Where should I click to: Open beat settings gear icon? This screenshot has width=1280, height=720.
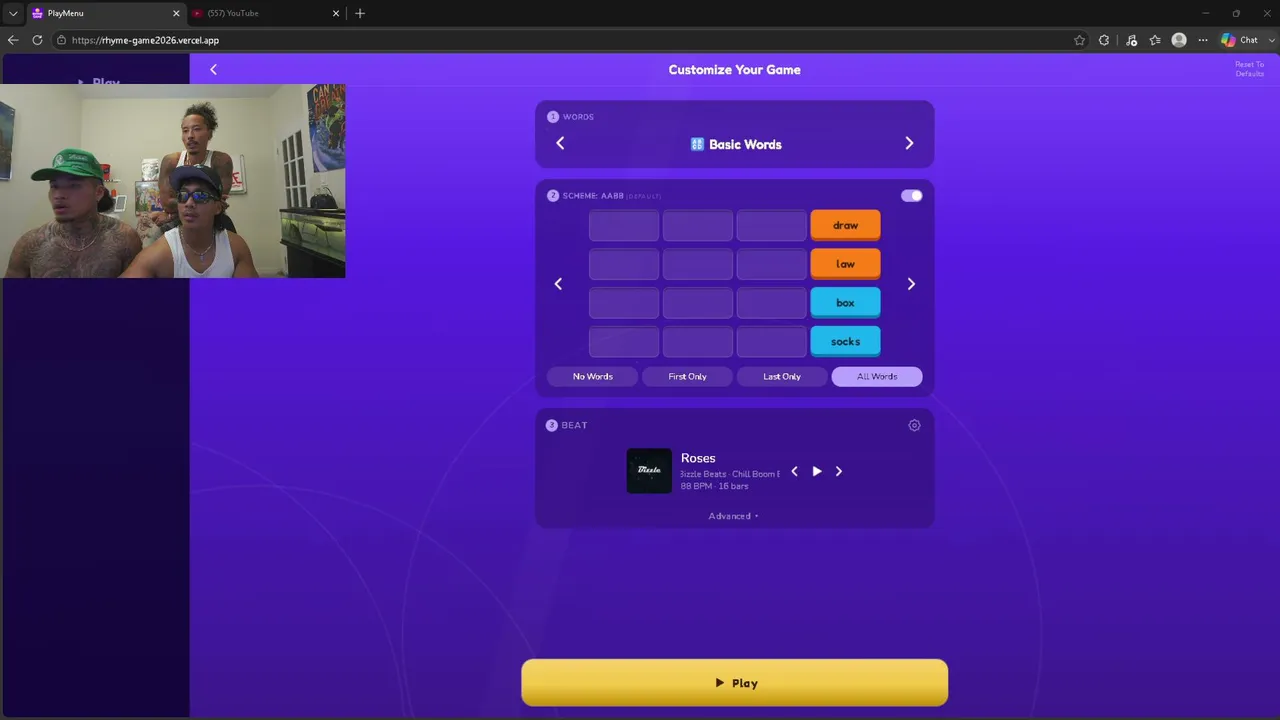(x=914, y=425)
